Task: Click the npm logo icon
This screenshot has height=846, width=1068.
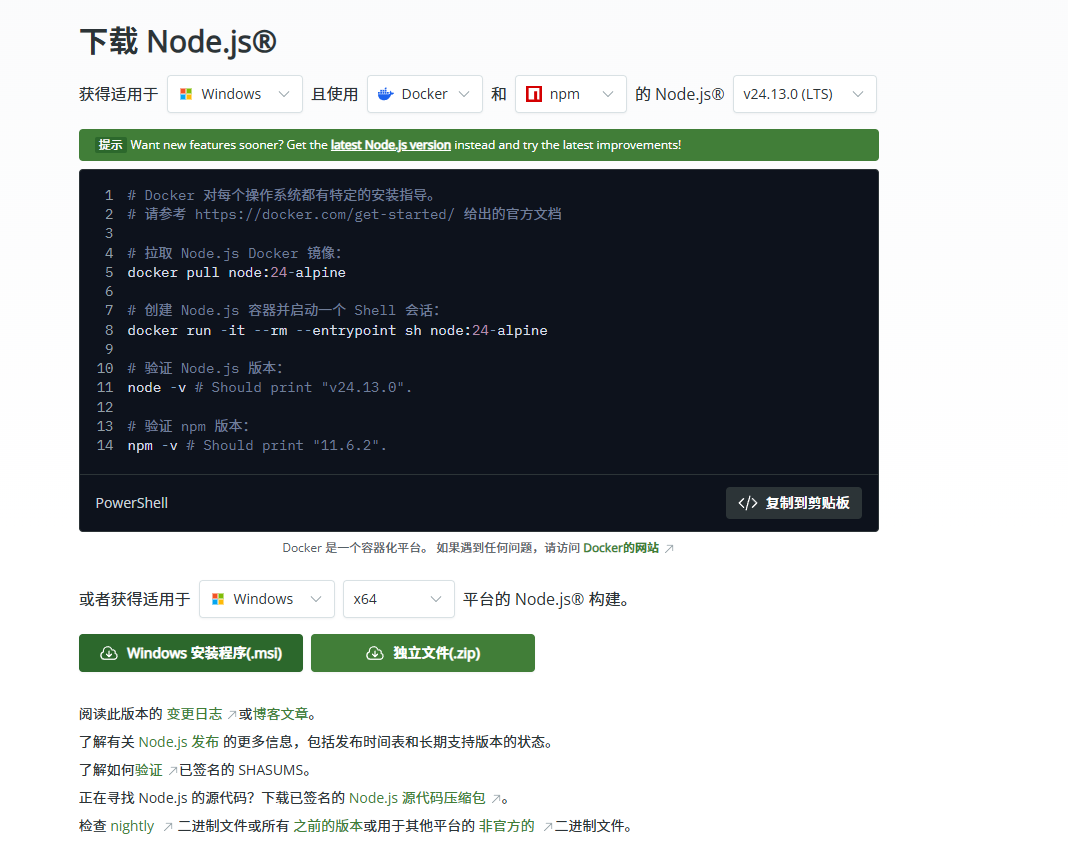Action: point(534,94)
